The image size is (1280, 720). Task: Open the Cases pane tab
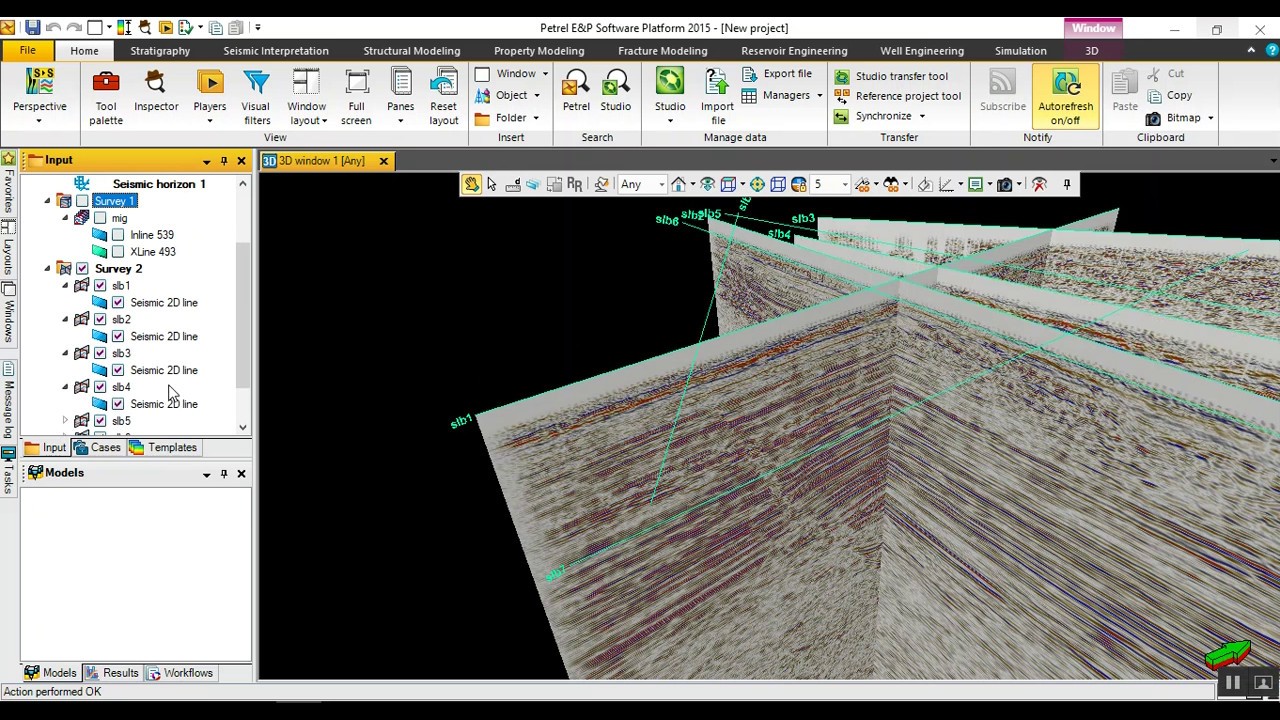pyautogui.click(x=97, y=448)
